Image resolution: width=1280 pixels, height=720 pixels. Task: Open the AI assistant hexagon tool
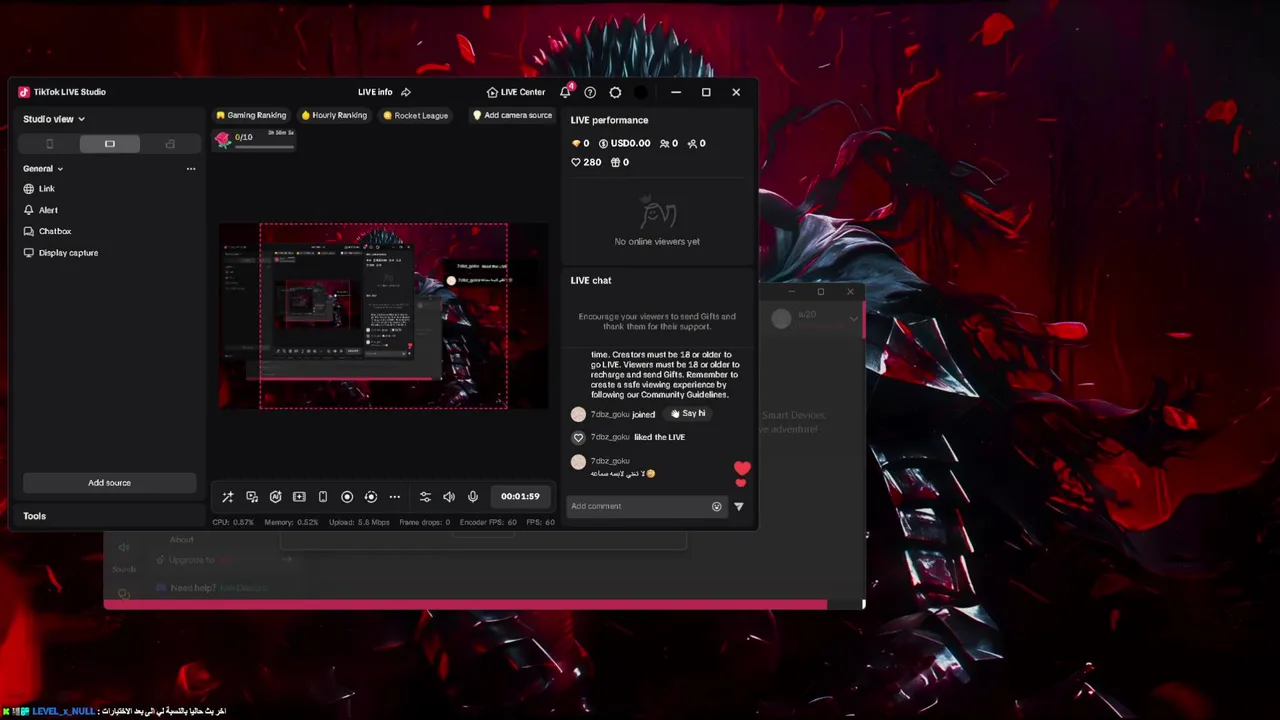(276, 497)
